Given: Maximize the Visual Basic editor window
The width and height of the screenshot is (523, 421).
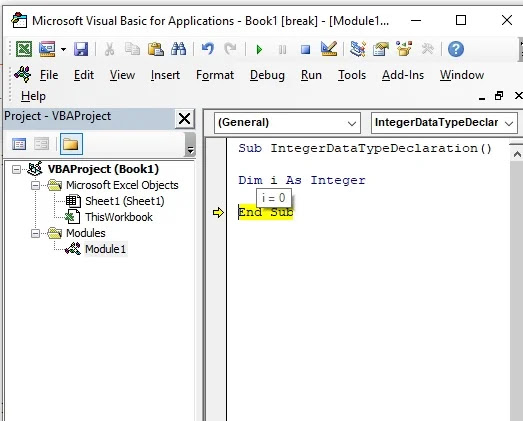Looking at the screenshot, I should [461, 20].
